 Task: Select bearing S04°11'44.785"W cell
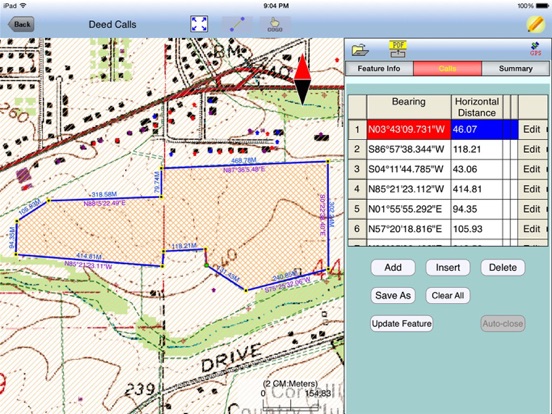409,169
